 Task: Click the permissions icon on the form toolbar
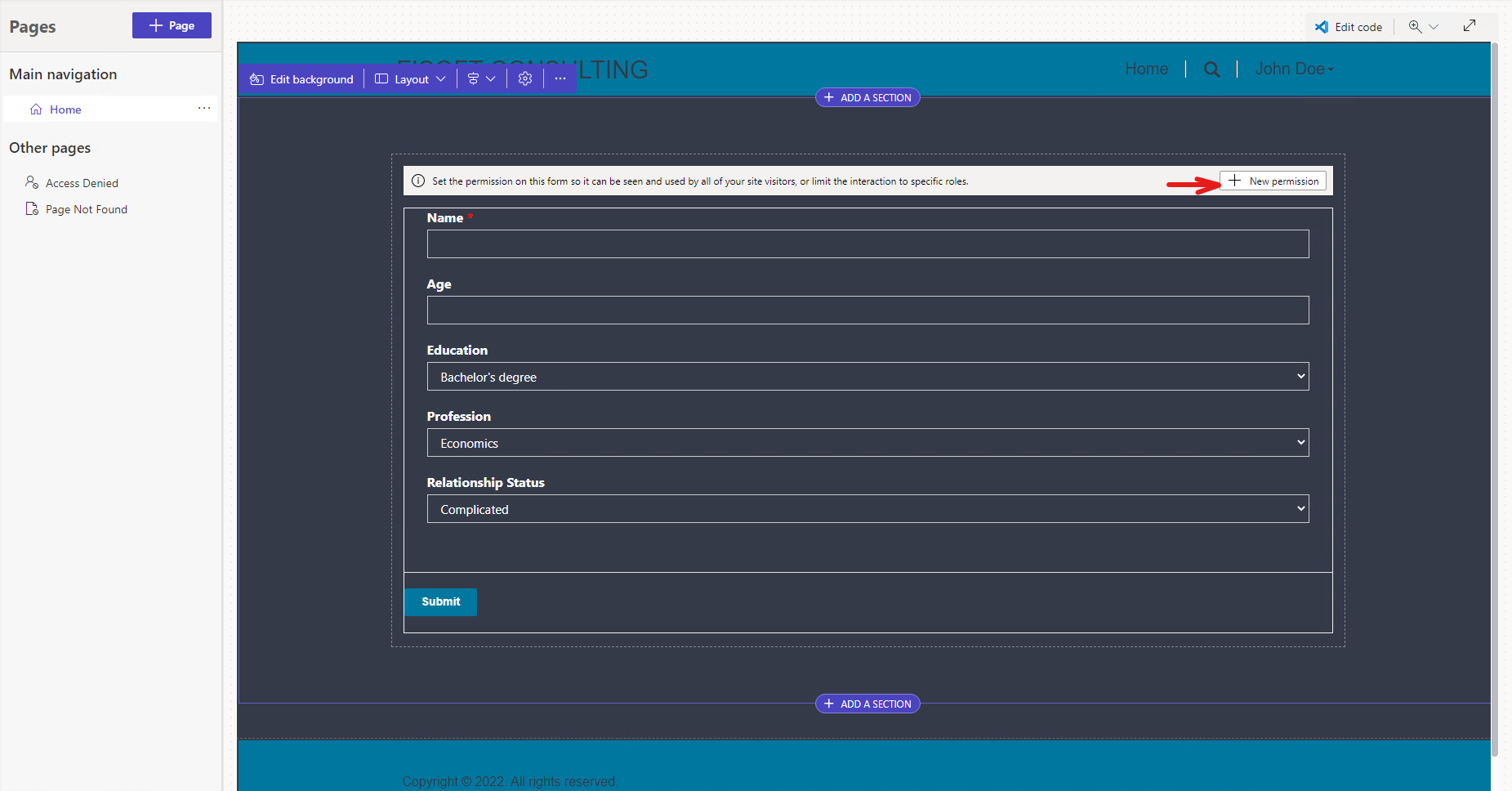[475, 78]
